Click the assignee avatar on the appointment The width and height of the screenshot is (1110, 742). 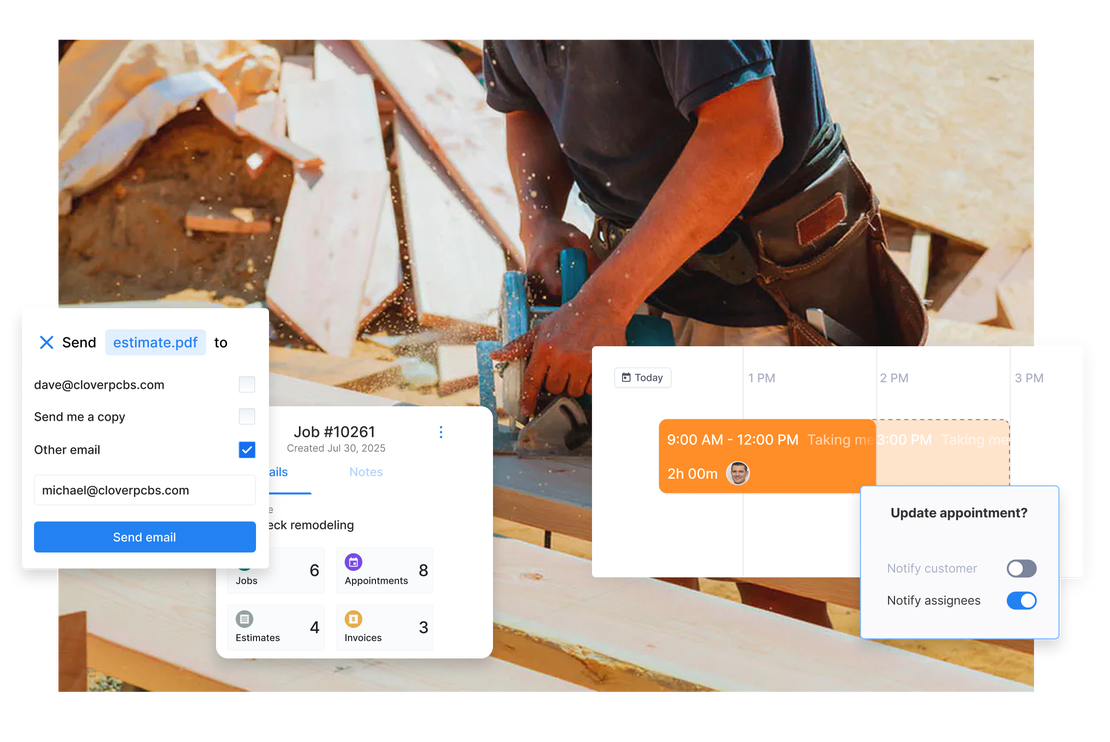(x=738, y=473)
